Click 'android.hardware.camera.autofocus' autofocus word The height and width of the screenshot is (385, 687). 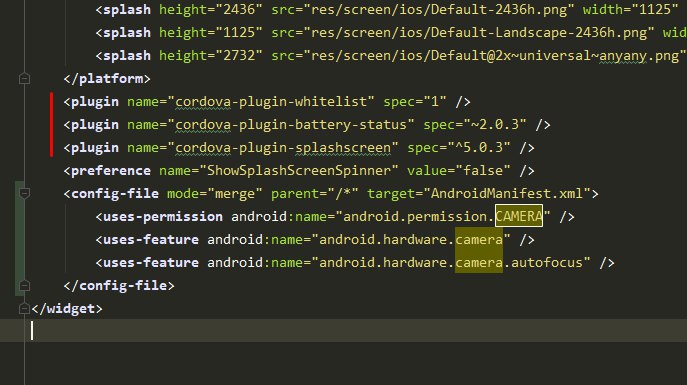click(x=547, y=263)
